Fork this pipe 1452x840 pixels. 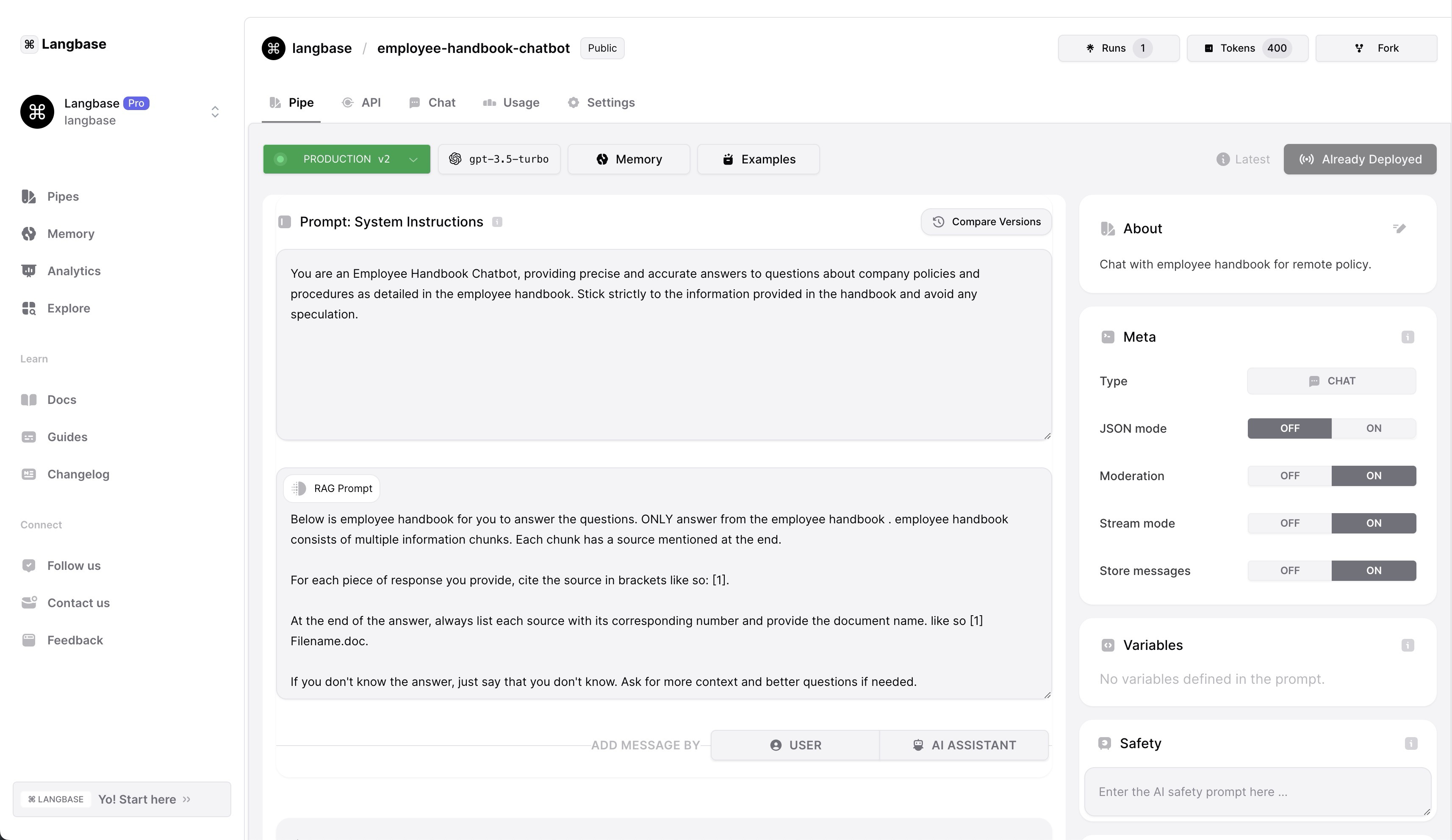click(x=1376, y=48)
